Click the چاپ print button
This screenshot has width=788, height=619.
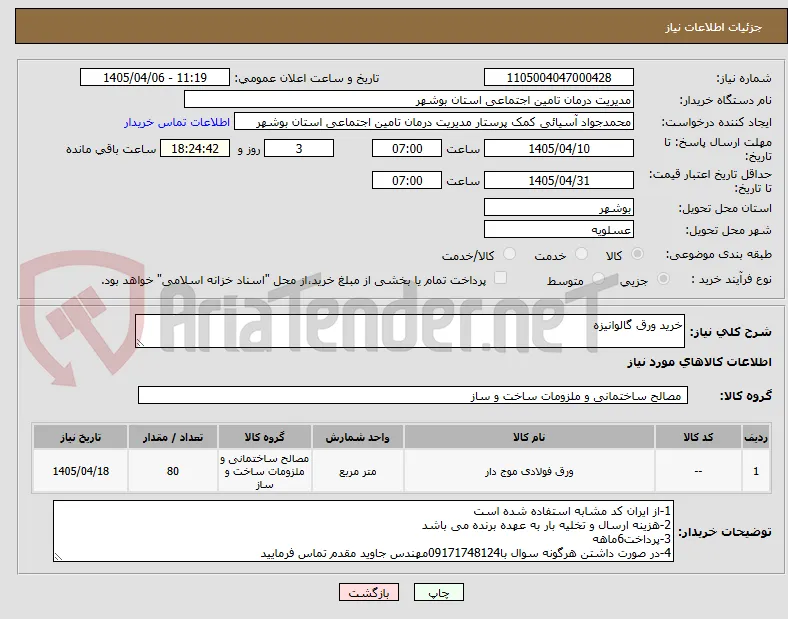tap(439, 592)
